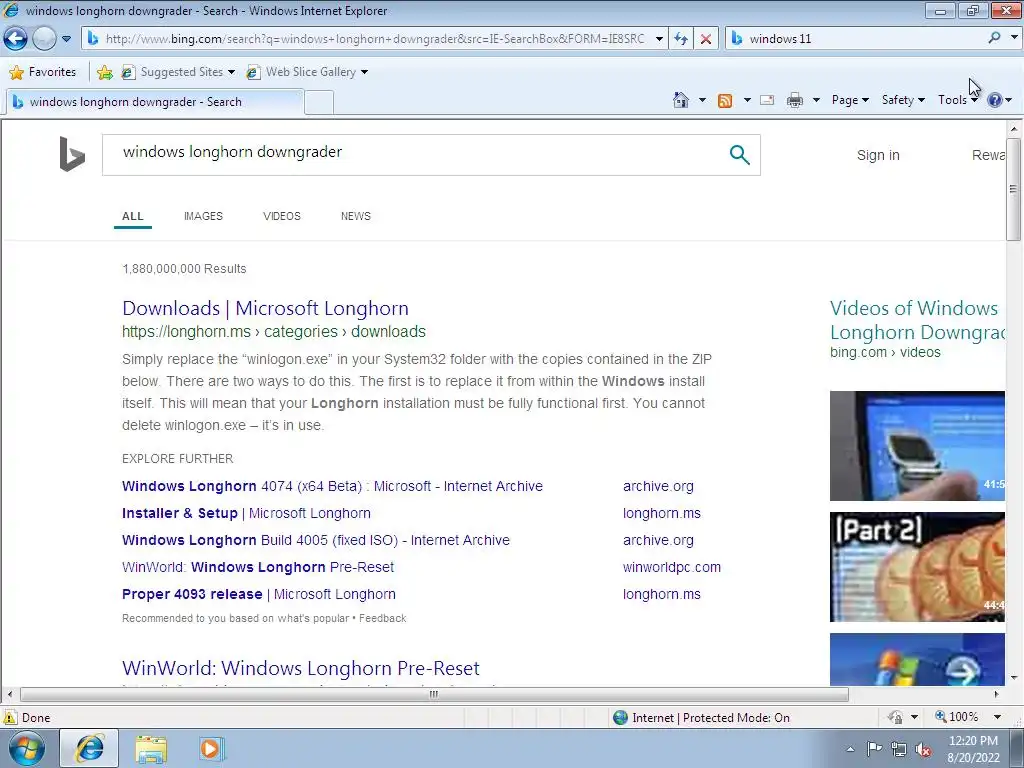Expand the Home button dropdown arrow
The height and width of the screenshot is (768, 1024).
click(x=702, y=100)
